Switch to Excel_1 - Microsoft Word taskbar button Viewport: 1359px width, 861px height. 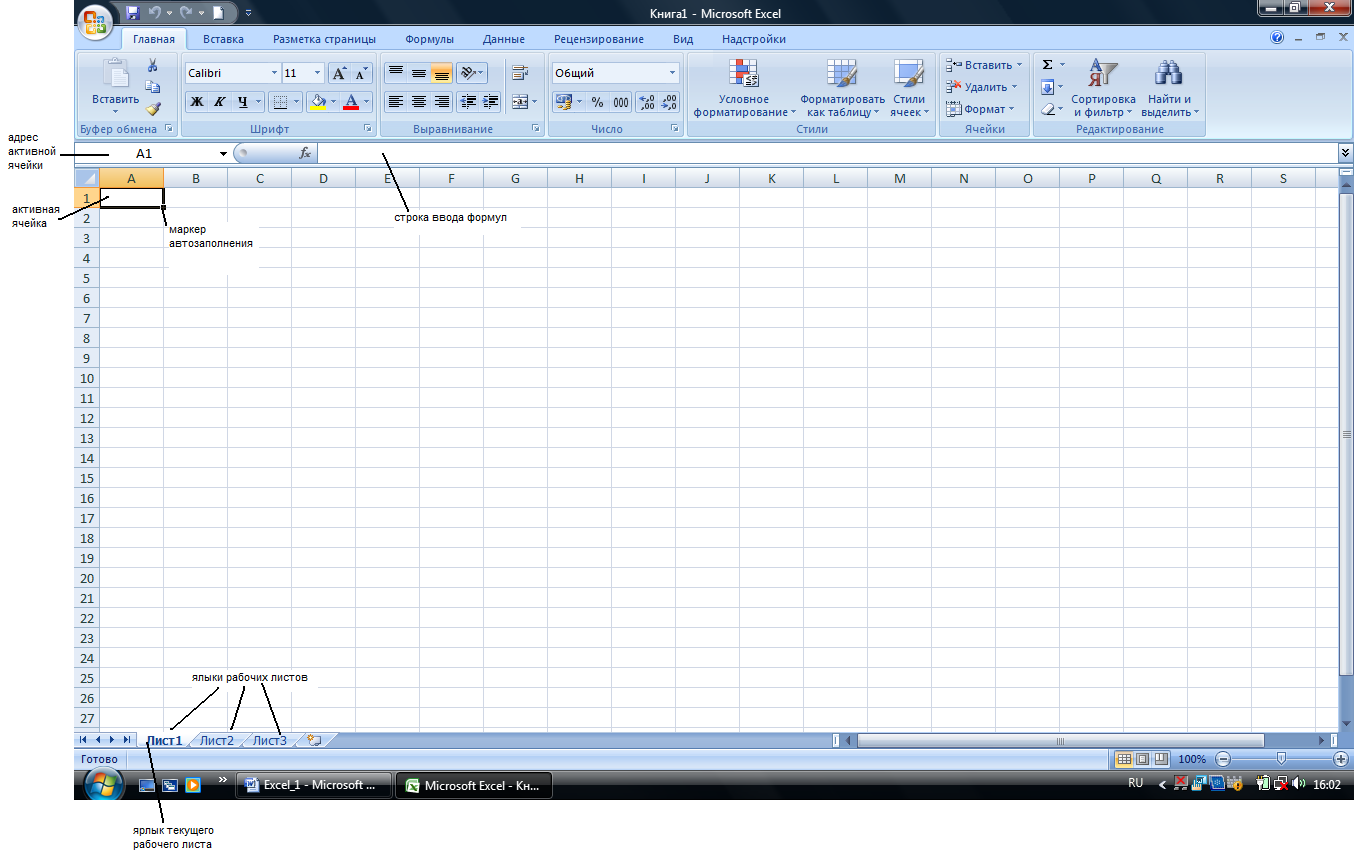pyautogui.click(x=314, y=786)
